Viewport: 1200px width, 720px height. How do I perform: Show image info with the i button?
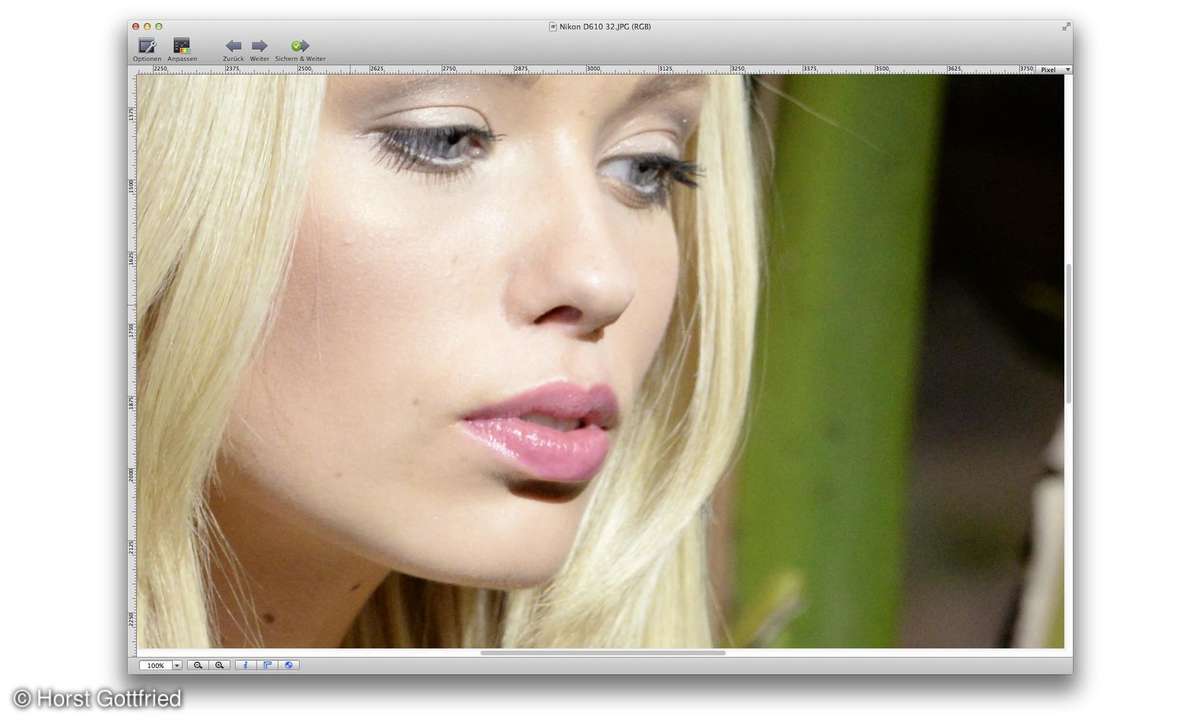point(245,665)
